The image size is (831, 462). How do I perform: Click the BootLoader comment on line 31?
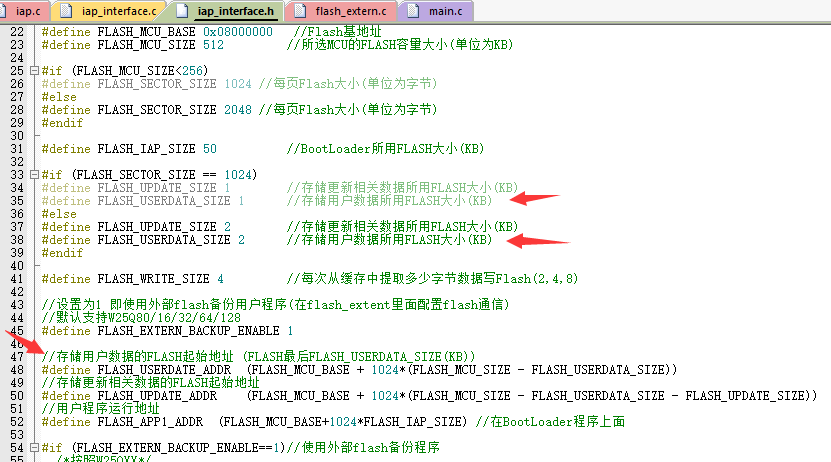[385, 149]
